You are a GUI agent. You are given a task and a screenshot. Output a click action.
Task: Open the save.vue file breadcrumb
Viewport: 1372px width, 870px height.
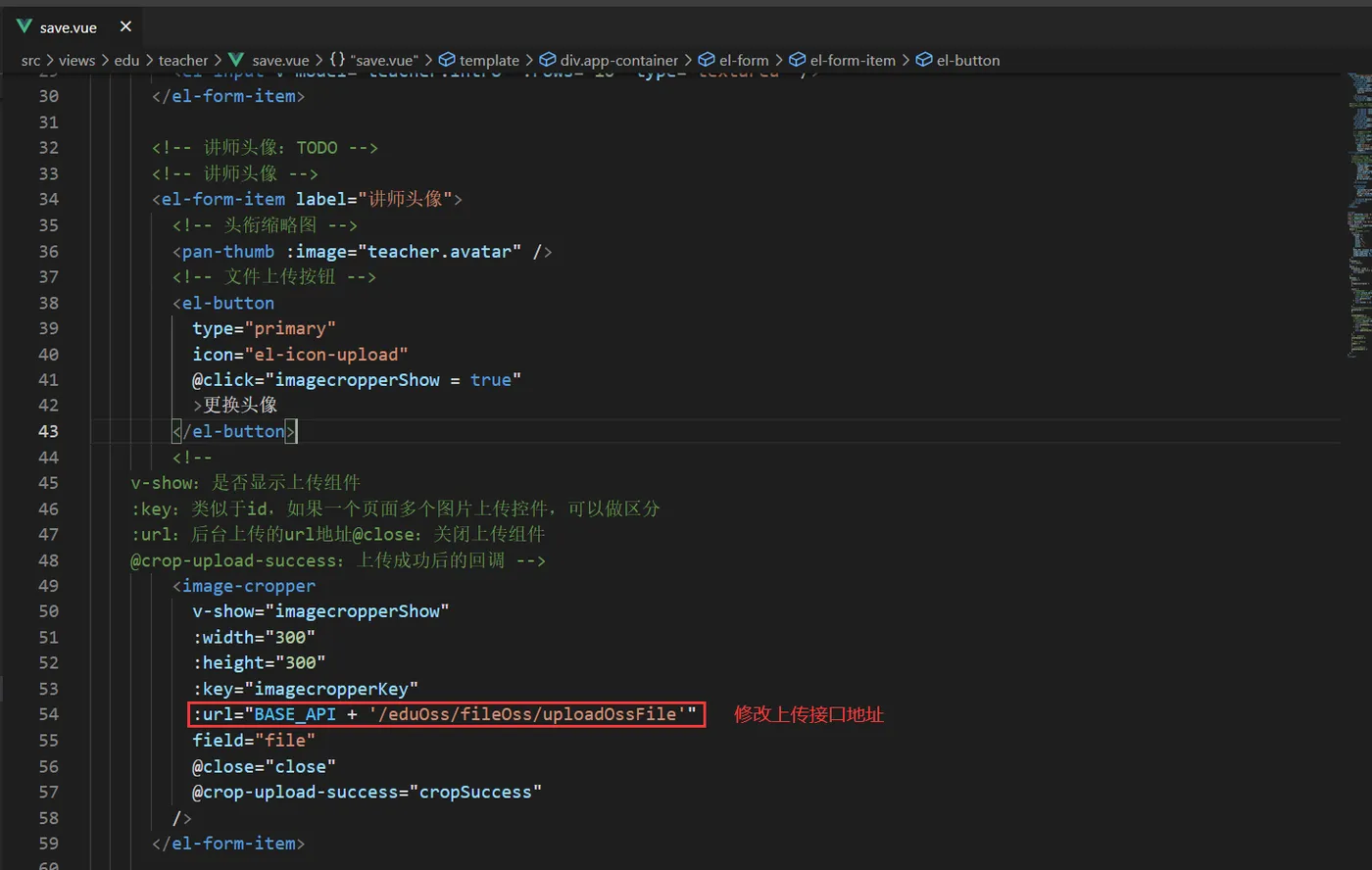click(280, 61)
